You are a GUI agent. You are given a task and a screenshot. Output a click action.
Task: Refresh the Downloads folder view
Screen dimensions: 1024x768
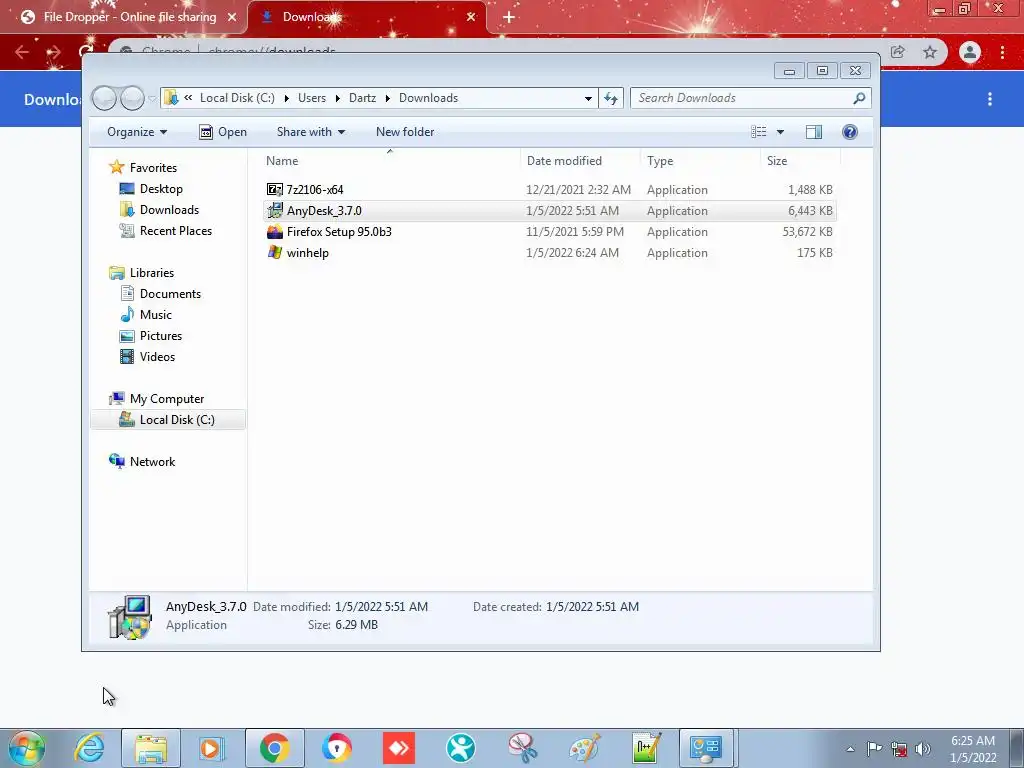tap(611, 98)
